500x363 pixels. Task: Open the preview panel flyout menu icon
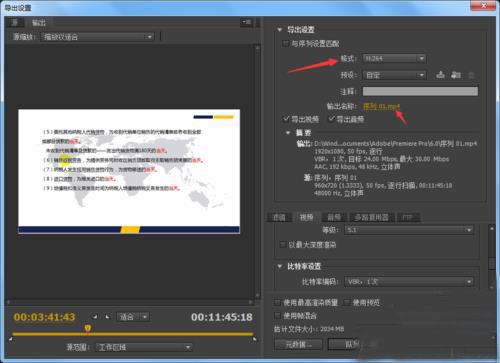[x=247, y=22]
